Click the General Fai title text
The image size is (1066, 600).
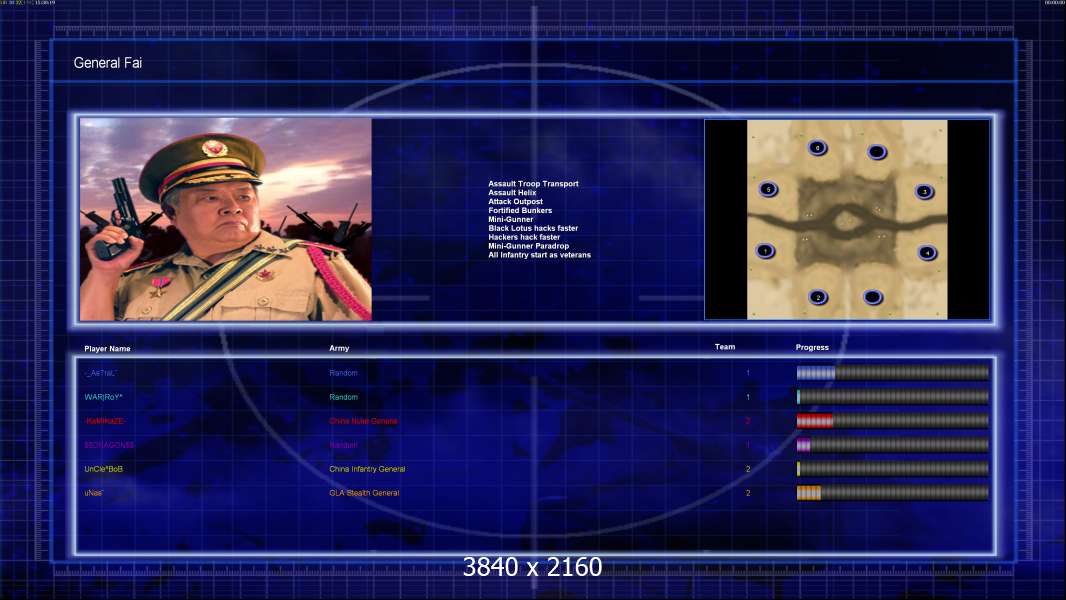[x=107, y=63]
